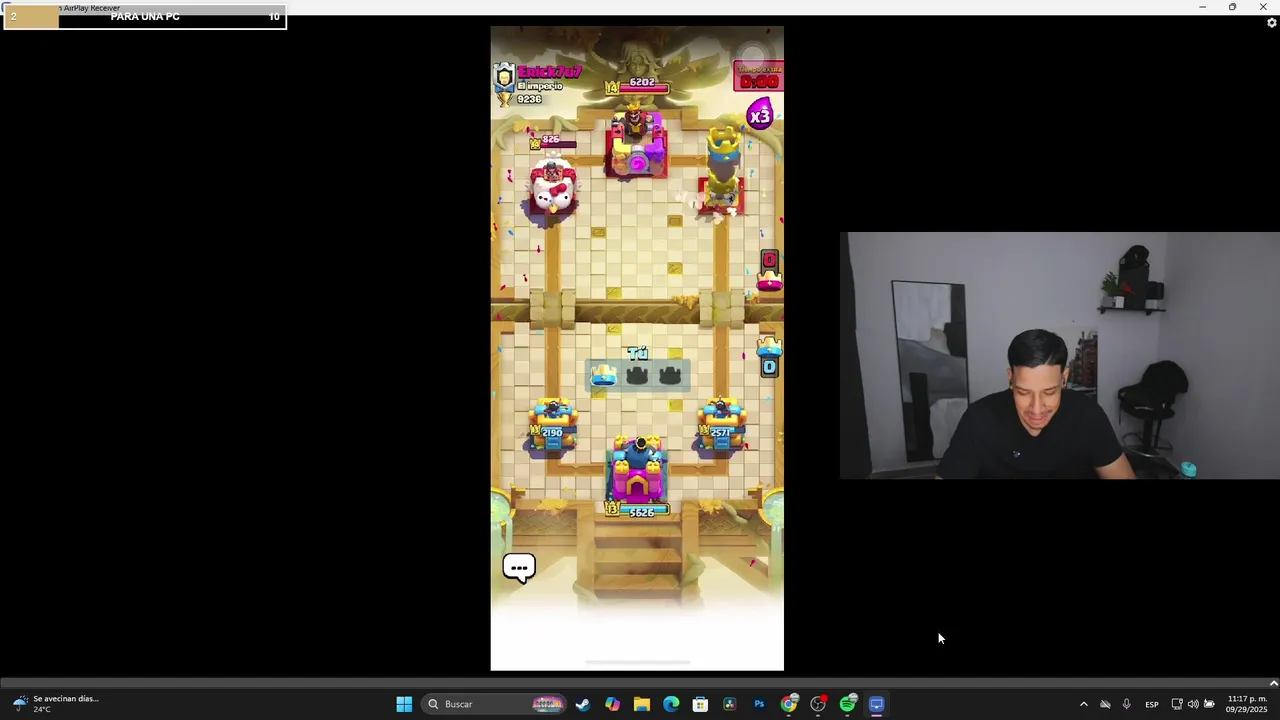Open weather widget showing 24°C
This screenshot has height=720, width=1280.
click(x=56, y=704)
